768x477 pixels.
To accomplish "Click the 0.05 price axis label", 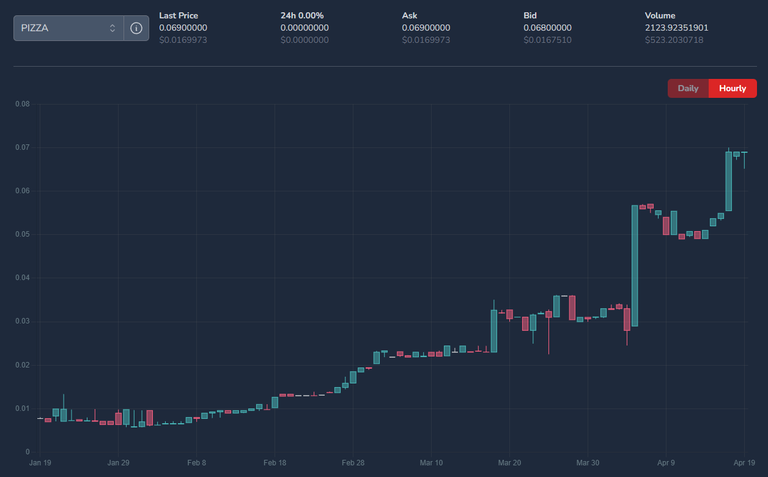I will (22, 234).
